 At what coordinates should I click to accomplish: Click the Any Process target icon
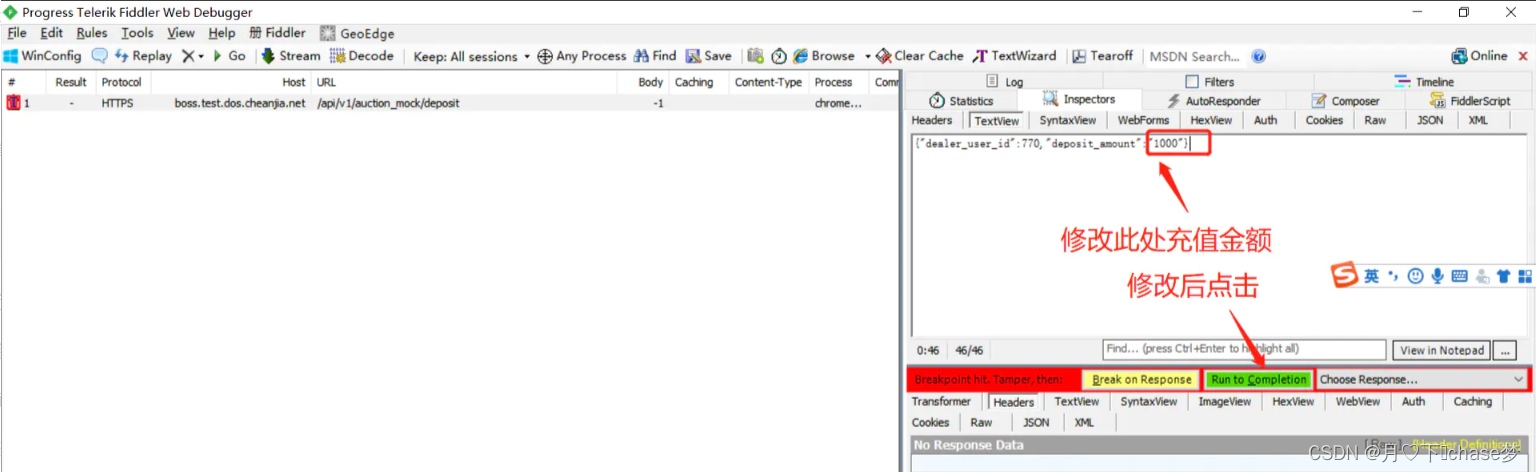point(582,56)
